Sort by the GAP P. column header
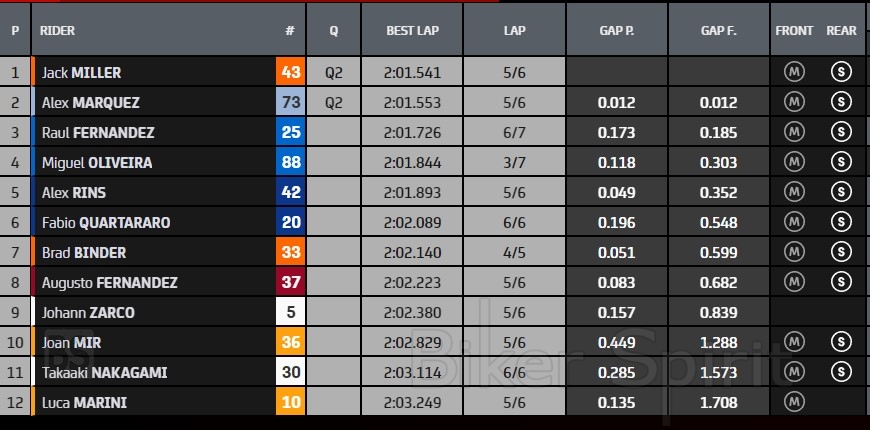 click(616, 30)
